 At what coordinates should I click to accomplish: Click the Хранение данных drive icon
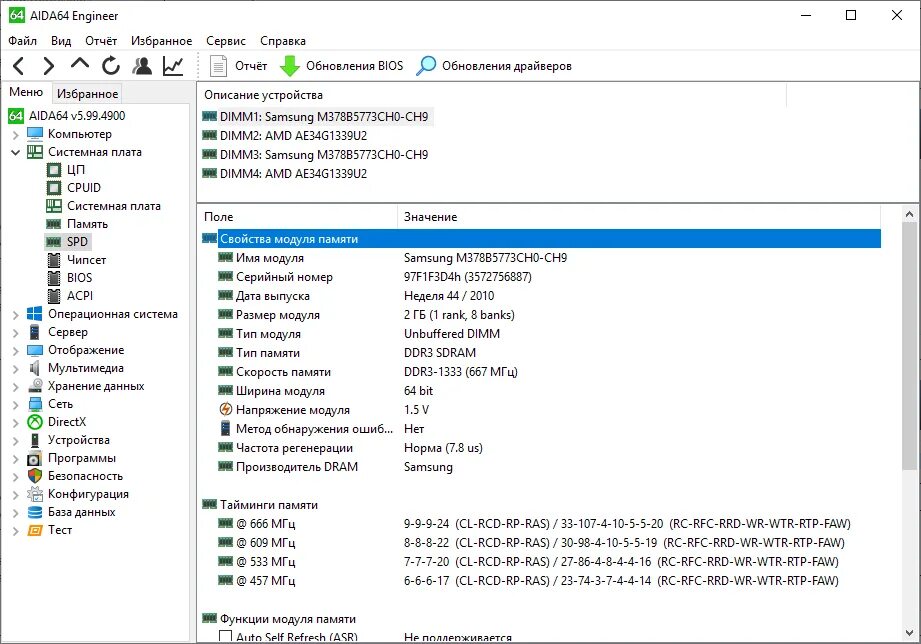pyautogui.click(x=35, y=386)
